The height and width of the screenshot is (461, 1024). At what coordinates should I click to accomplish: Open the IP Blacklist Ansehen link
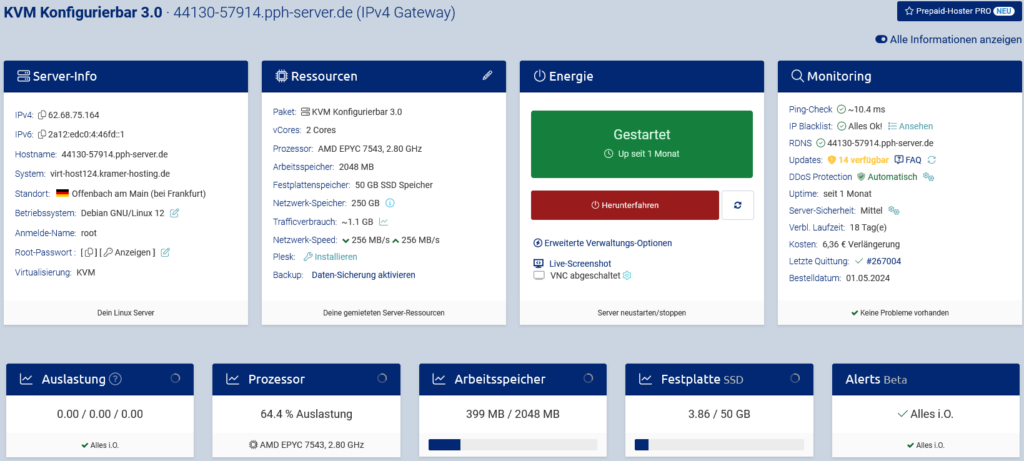pos(910,126)
